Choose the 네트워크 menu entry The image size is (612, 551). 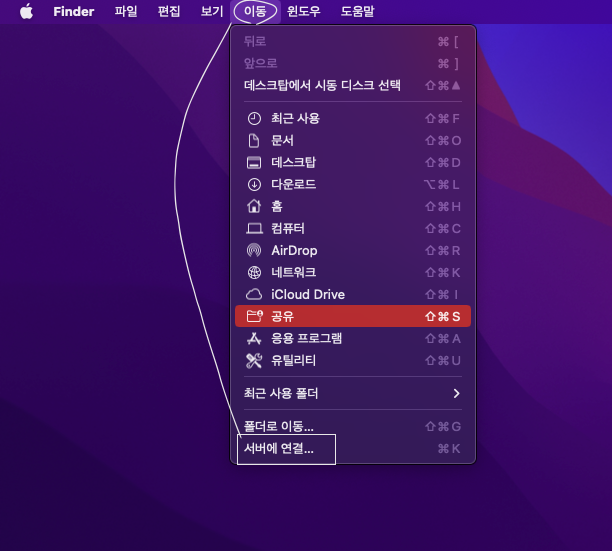click(353, 272)
